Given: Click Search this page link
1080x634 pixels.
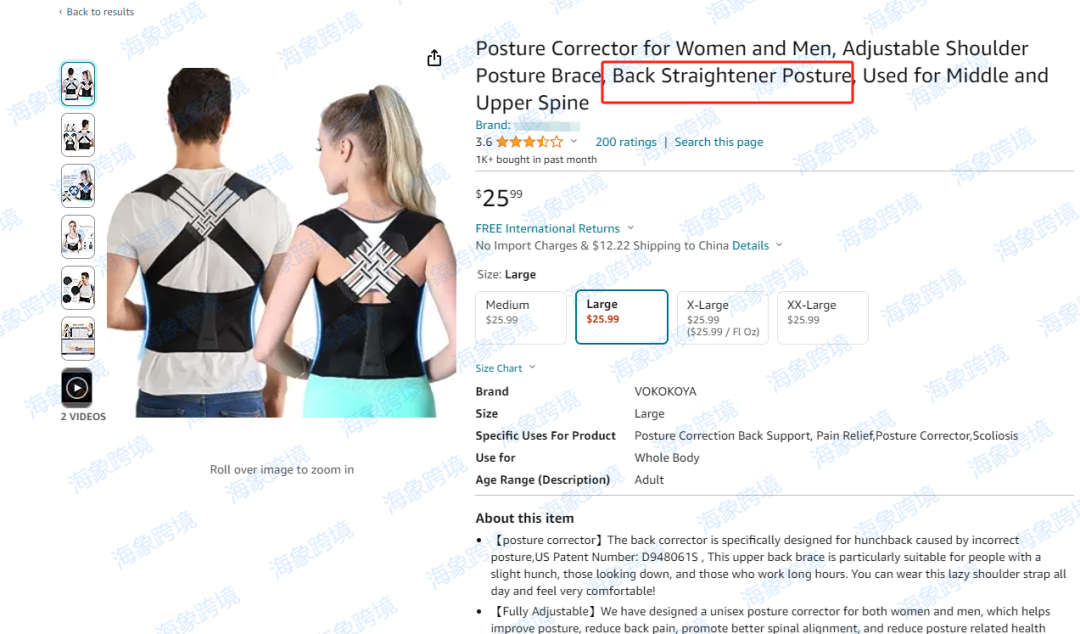Looking at the screenshot, I should [718, 141].
